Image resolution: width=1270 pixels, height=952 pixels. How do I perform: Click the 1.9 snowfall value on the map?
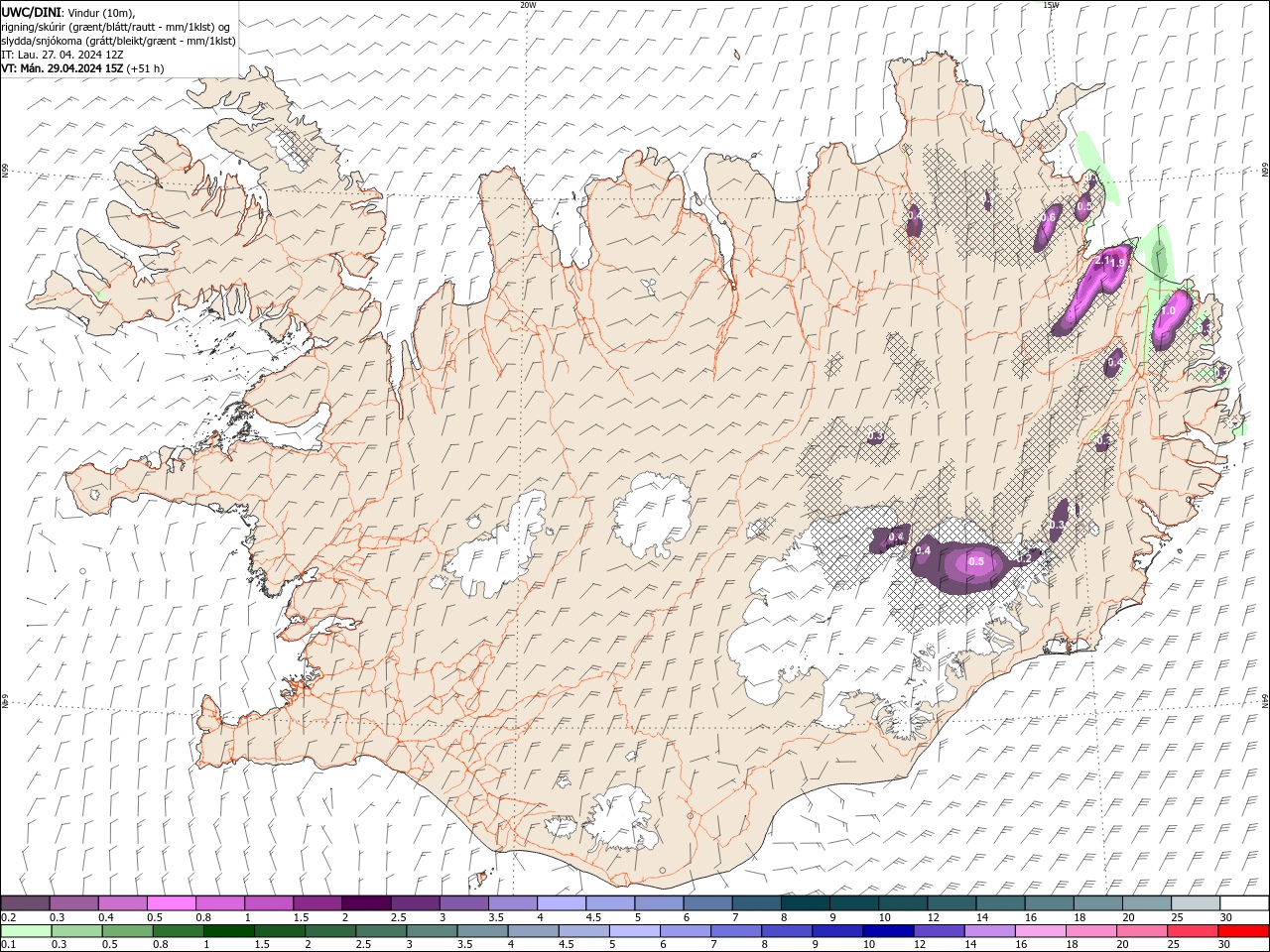1117,263
